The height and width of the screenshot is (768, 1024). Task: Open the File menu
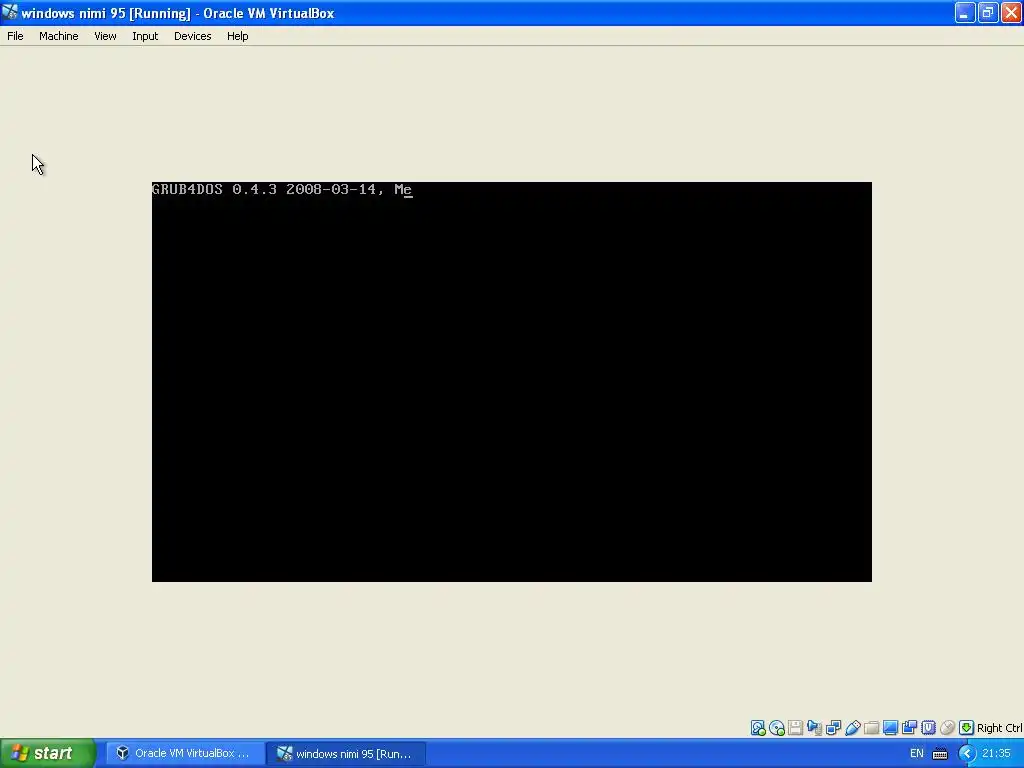[x=15, y=36]
